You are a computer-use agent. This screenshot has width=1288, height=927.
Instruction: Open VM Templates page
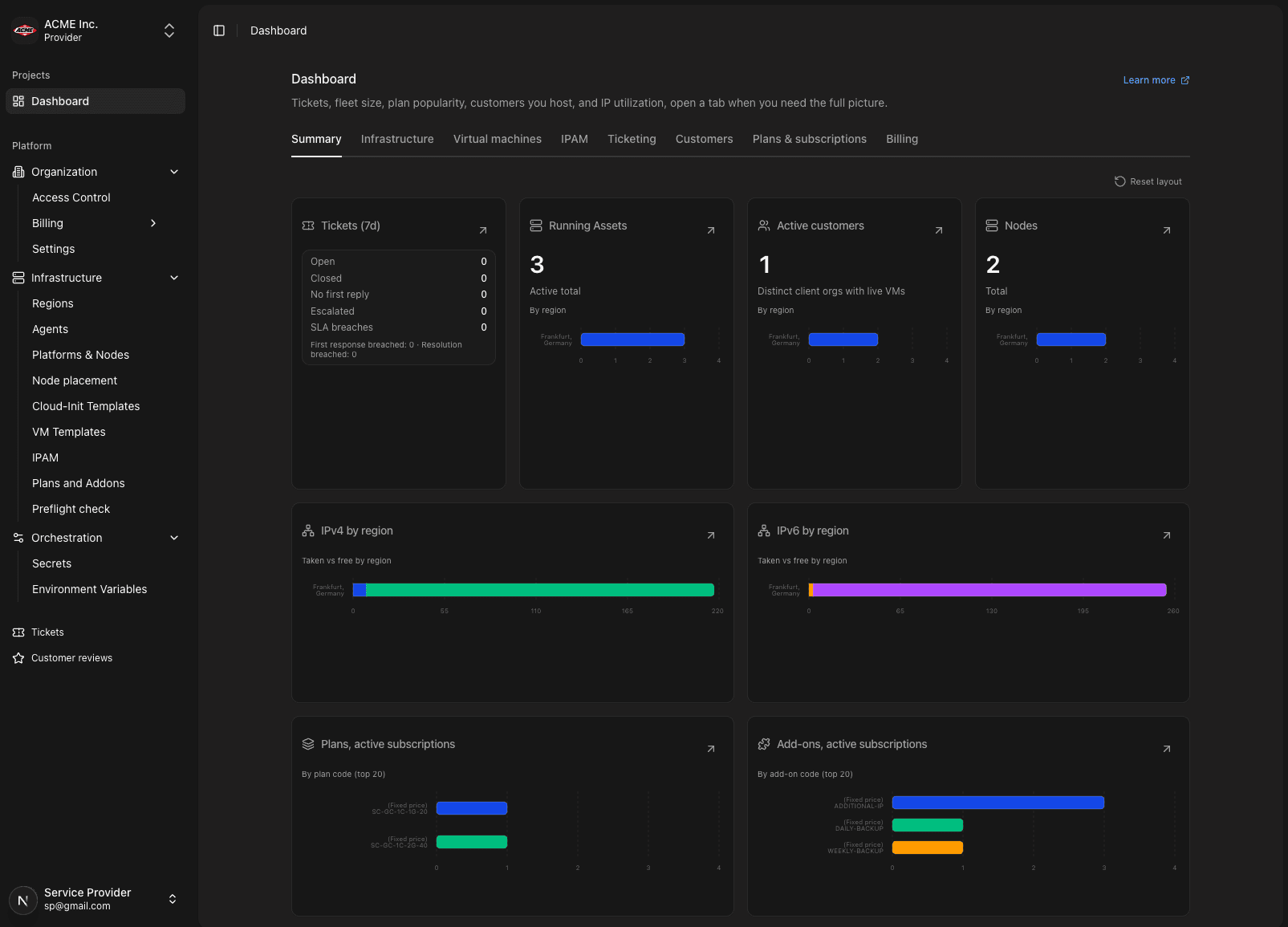click(x=69, y=432)
